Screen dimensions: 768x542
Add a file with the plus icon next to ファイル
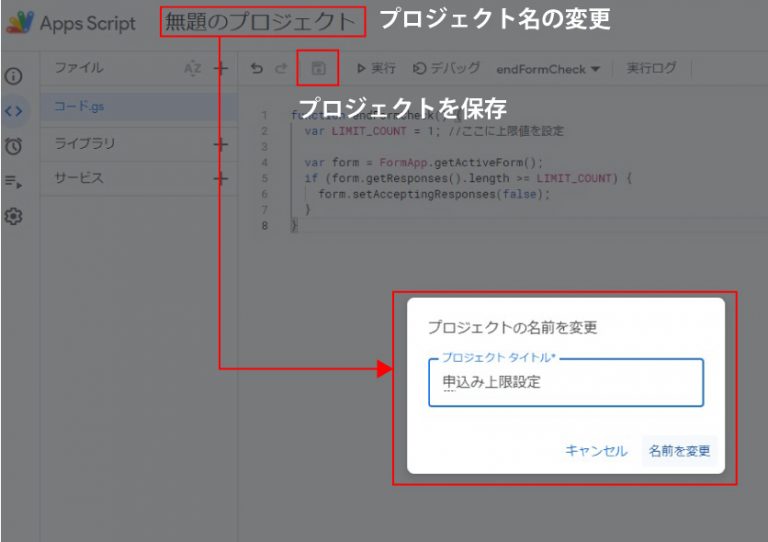coord(221,68)
